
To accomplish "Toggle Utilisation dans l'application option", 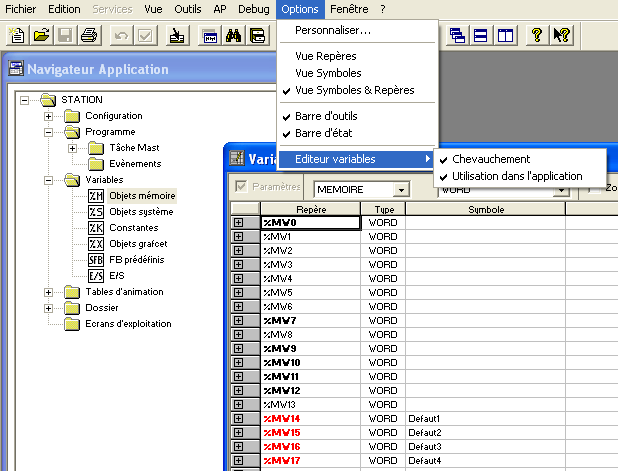I will coord(517,176).
